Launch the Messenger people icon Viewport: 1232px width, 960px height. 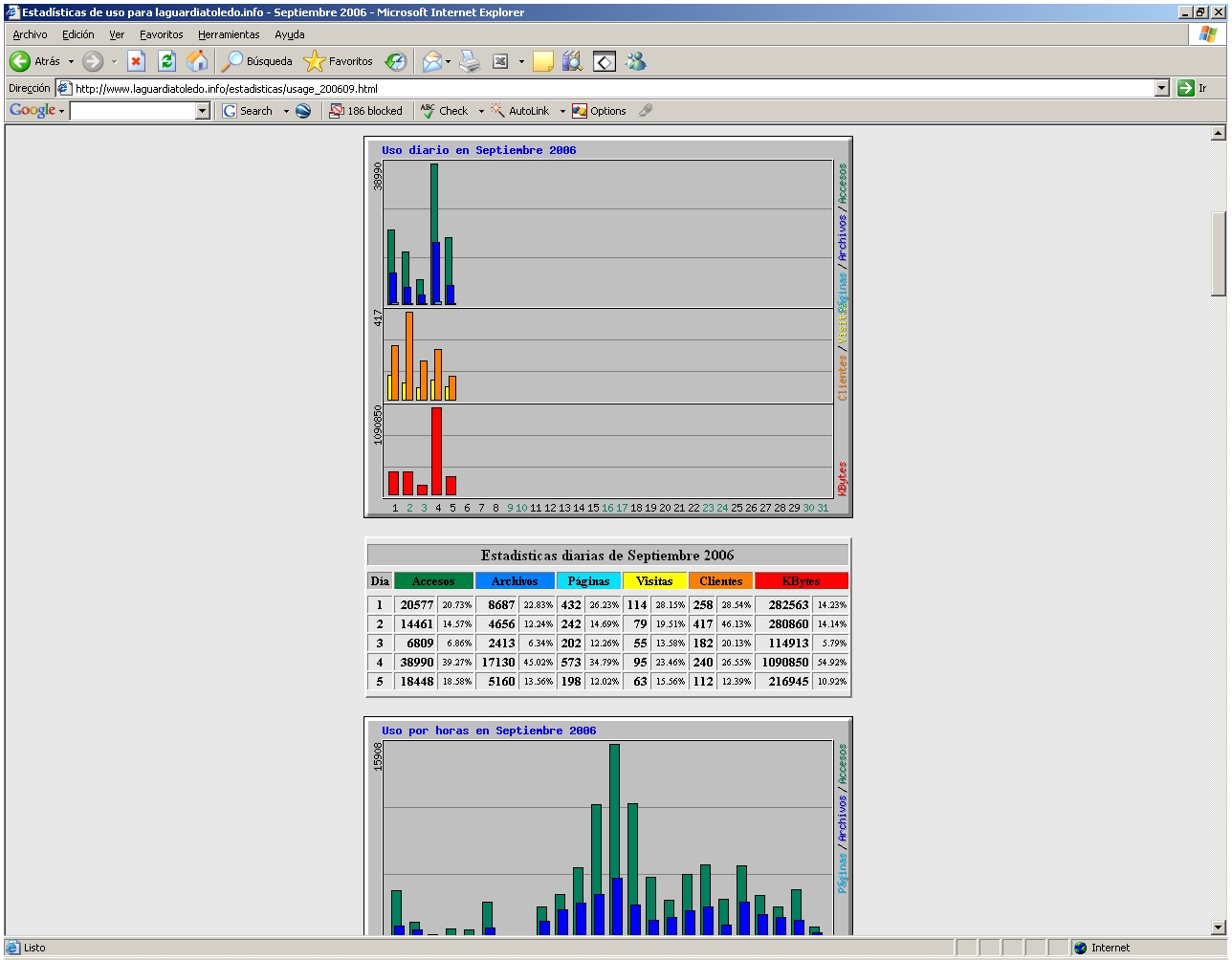636,61
